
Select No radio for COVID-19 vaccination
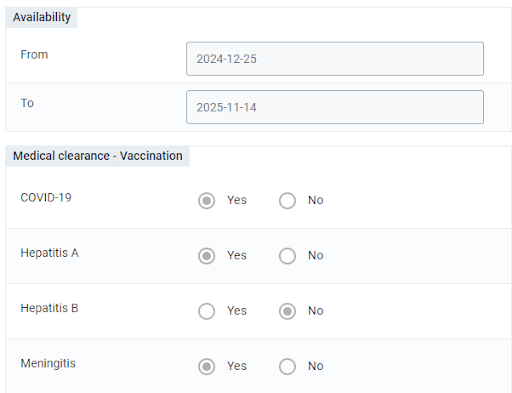click(x=287, y=201)
